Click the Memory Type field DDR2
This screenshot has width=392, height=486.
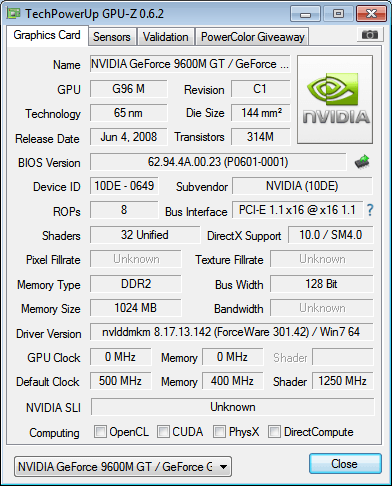(x=136, y=284)
